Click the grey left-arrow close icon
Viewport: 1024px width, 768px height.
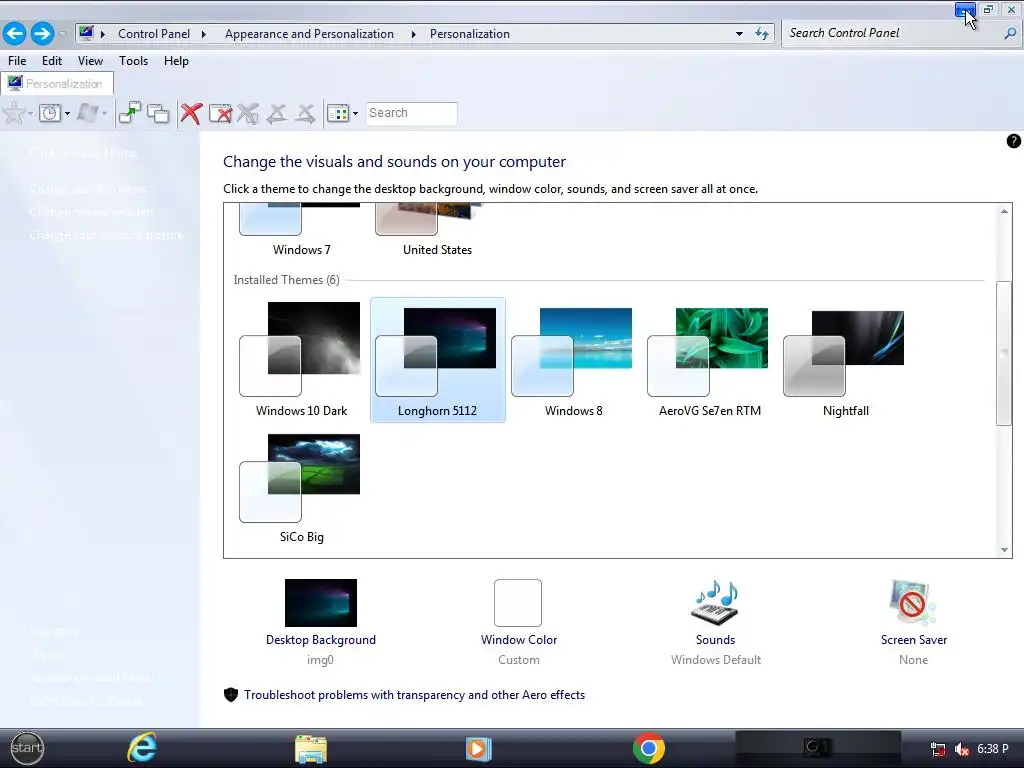tap(277, 114)
